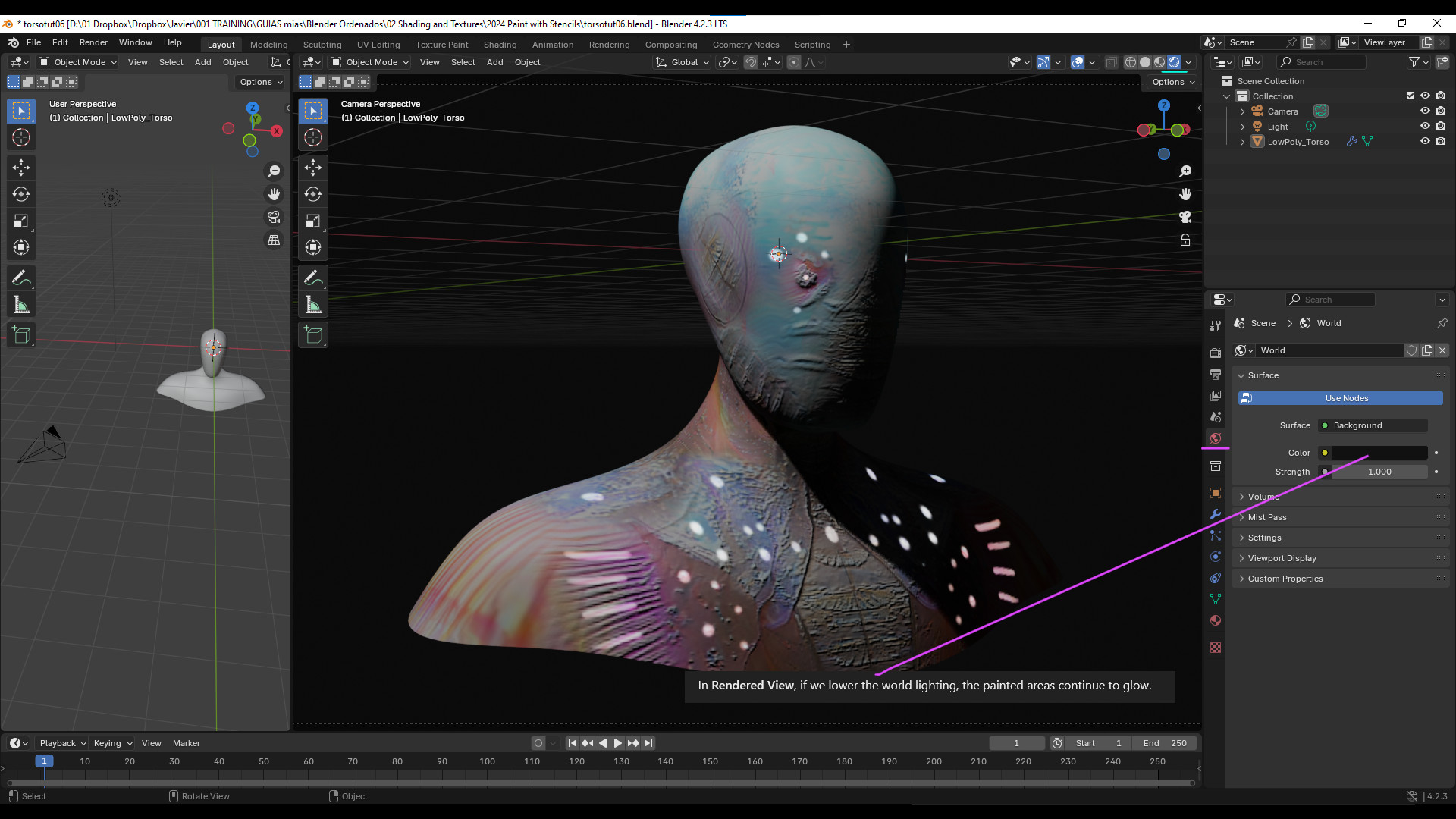Viewport: 1456px width, 819px height.
Task: Open the Render menu
Action: pos(93,42)
